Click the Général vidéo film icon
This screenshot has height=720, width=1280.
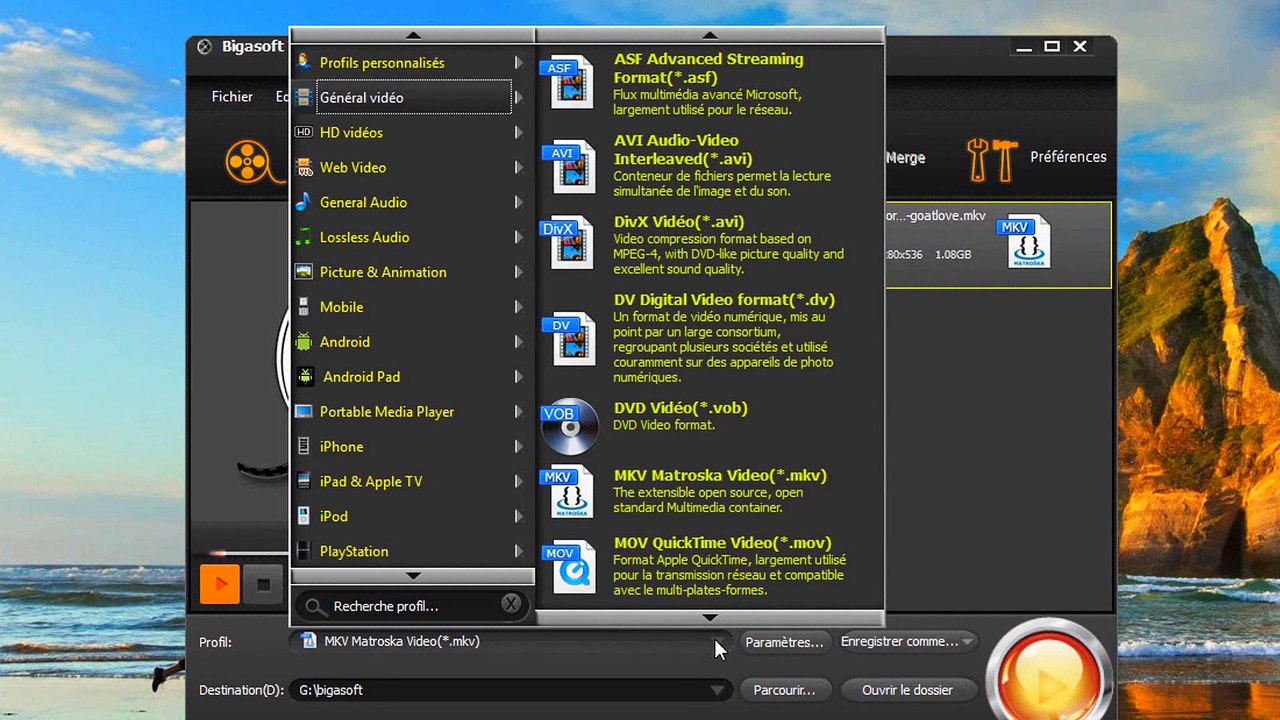coord(303,97)
